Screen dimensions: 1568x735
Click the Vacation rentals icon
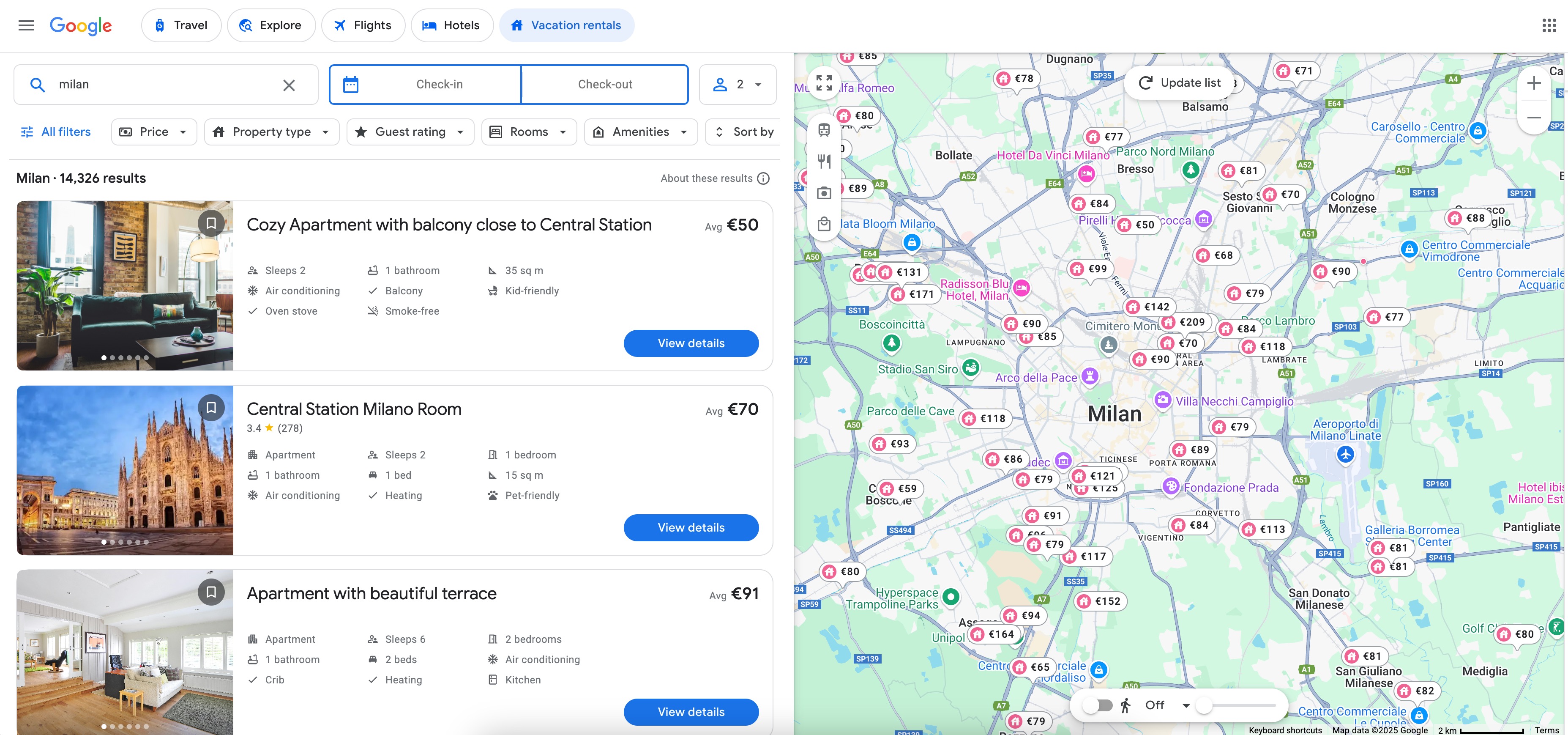[517, 25]
